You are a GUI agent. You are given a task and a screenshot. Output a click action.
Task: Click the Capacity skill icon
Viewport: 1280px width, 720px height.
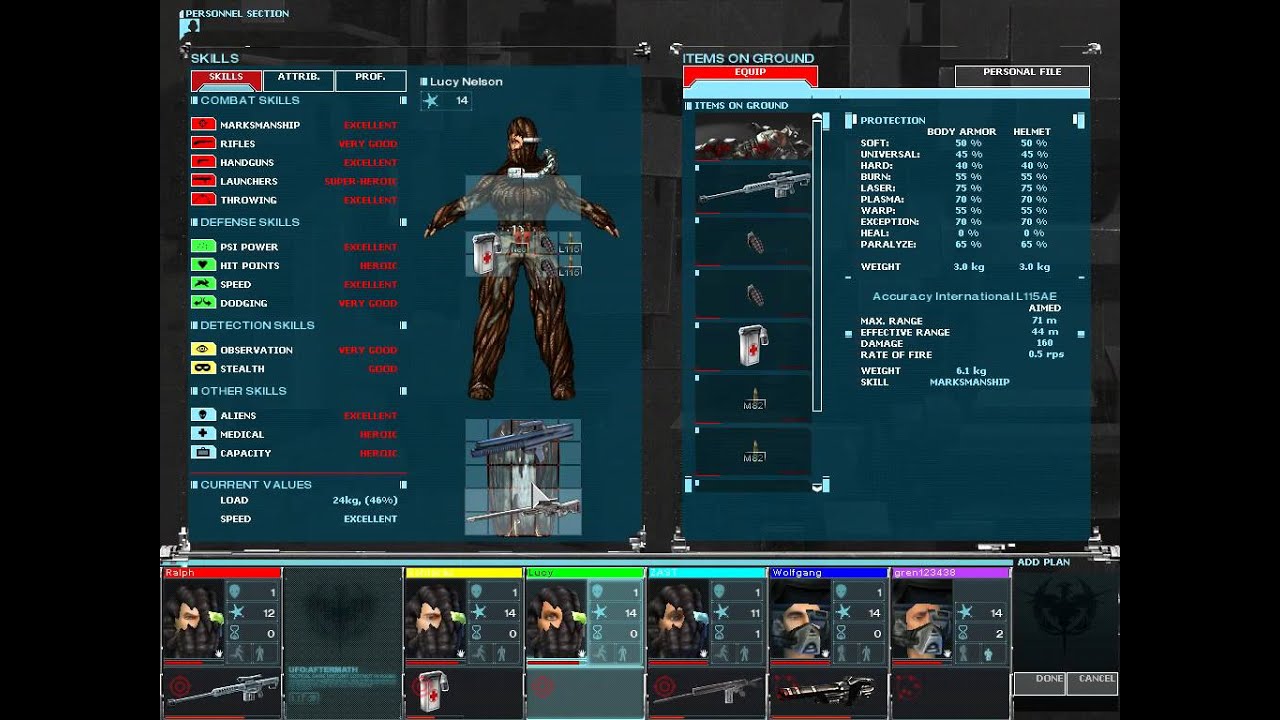coord(203,453)
